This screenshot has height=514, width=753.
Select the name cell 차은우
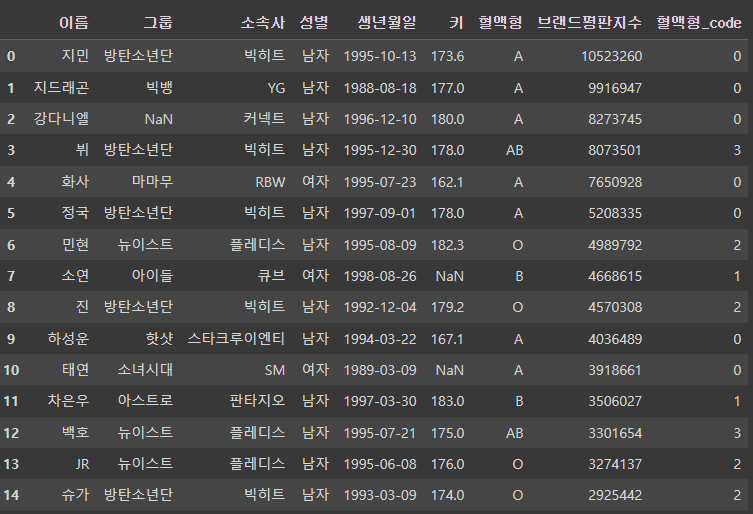[68, 401]
